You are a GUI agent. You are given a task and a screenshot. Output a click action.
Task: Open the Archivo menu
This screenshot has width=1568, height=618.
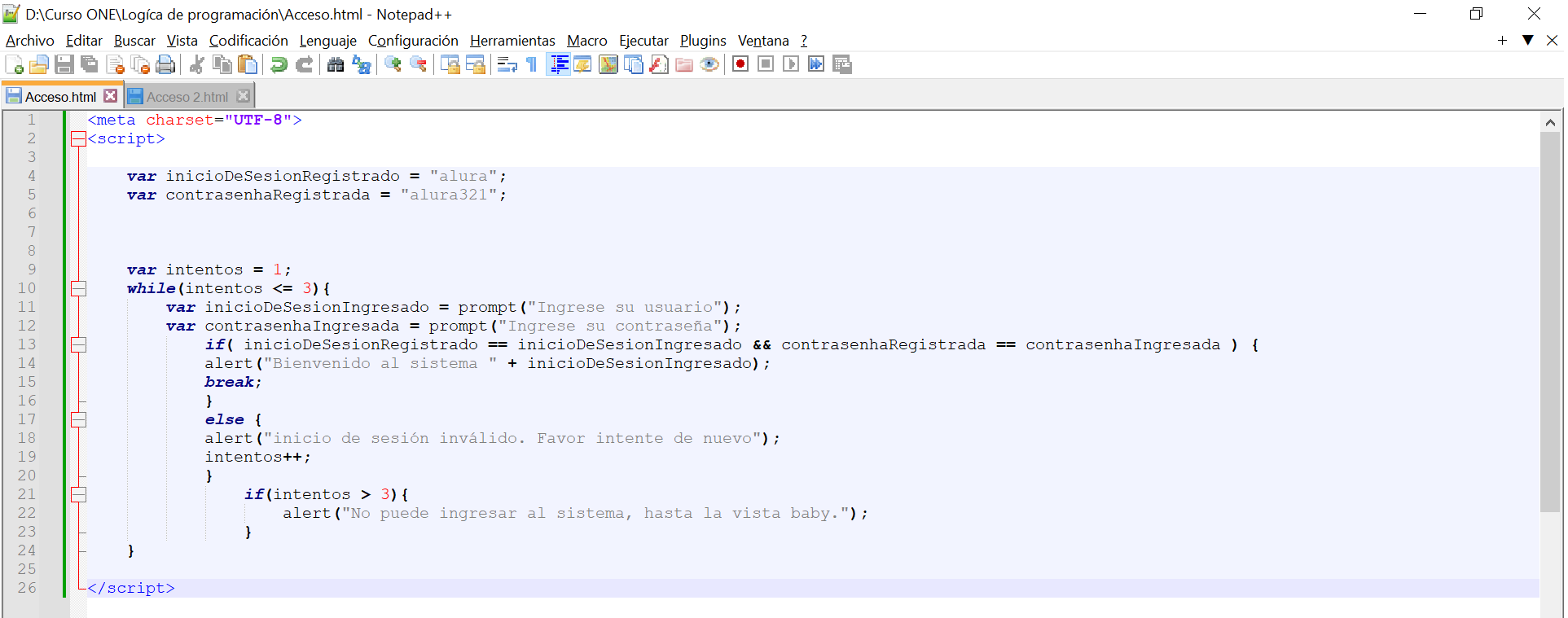(30, 41)
